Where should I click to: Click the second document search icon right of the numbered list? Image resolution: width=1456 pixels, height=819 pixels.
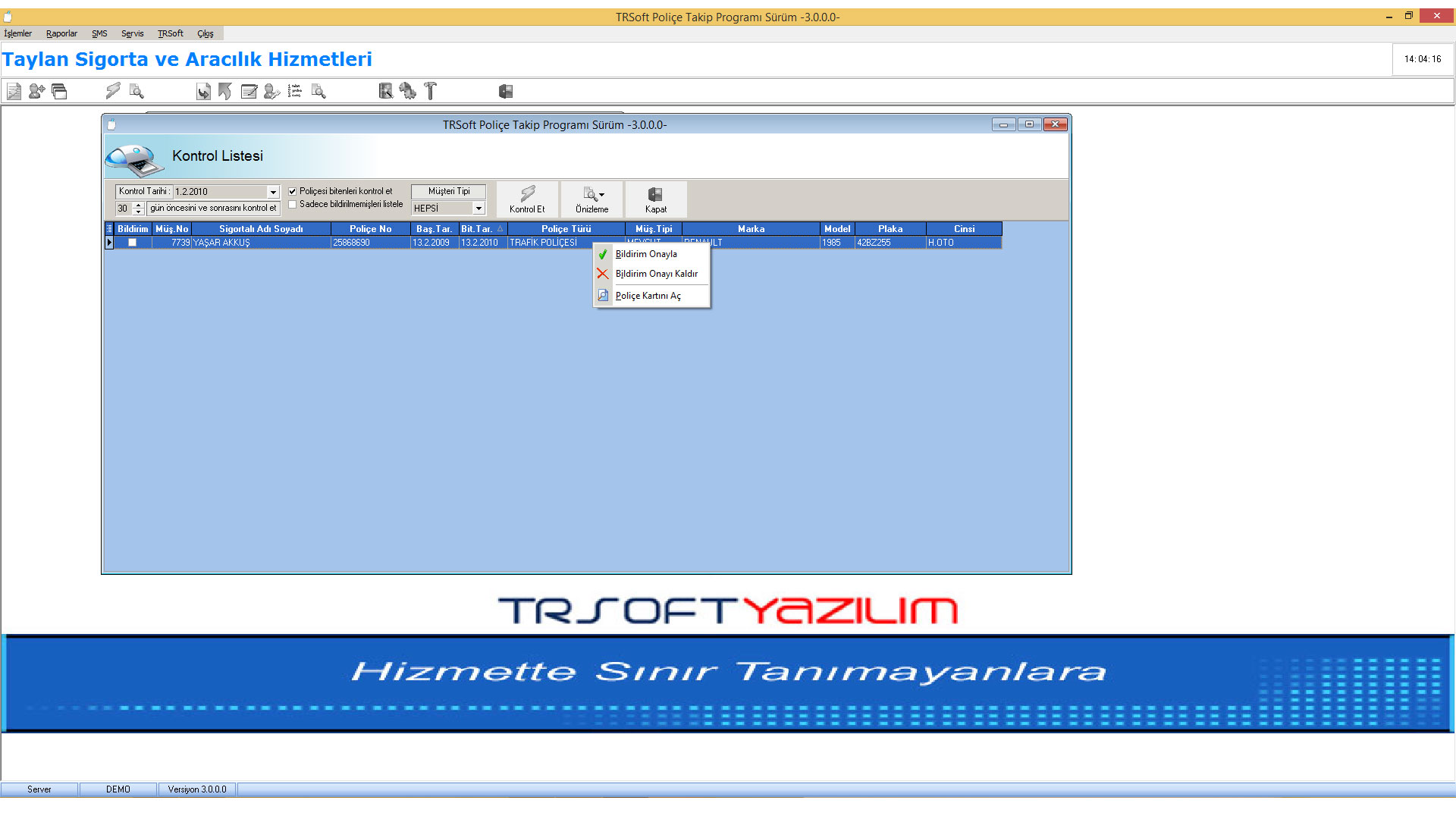tap(318, 92)
